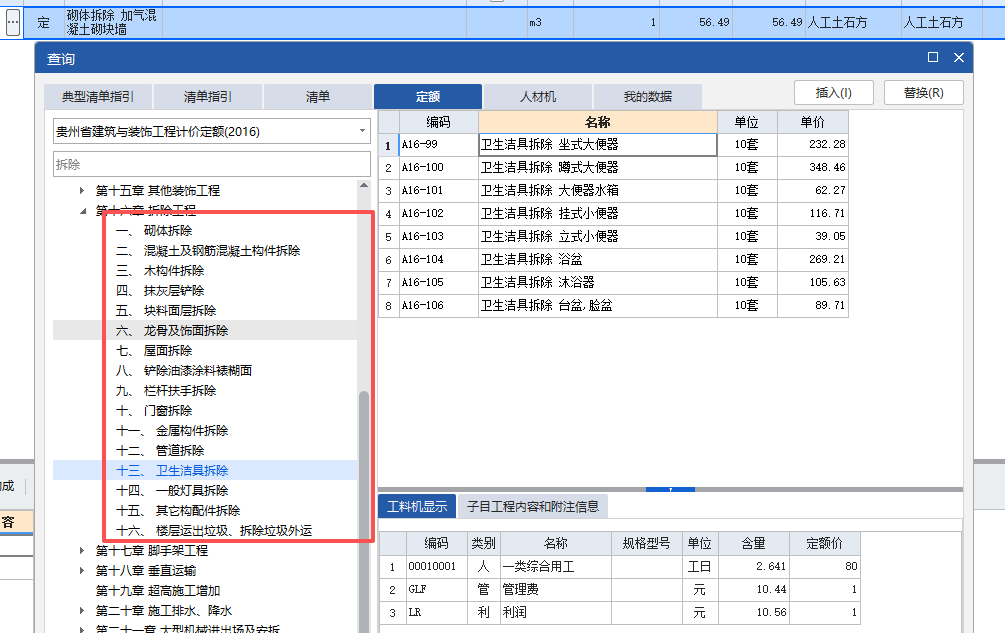1005x633 pixels.
Task: Select 三、木构件拆除 tree item
Action: click(160, 270)
